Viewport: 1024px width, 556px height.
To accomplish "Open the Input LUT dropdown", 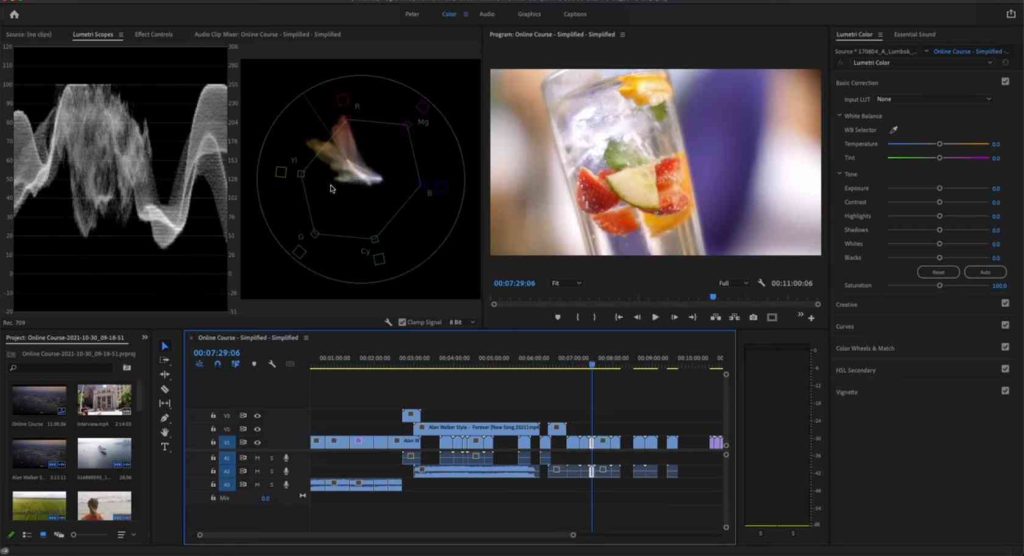I will 934,99.
